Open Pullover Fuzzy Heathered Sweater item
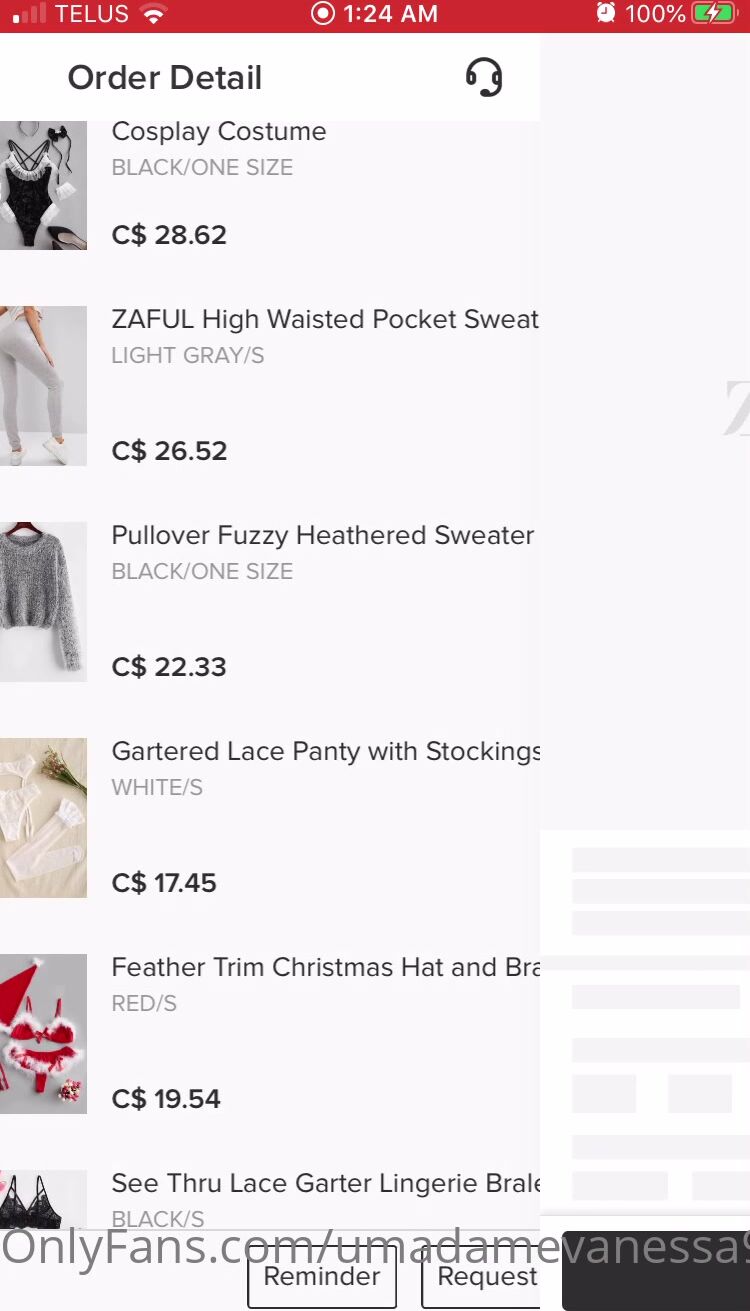 click(323, 535)
